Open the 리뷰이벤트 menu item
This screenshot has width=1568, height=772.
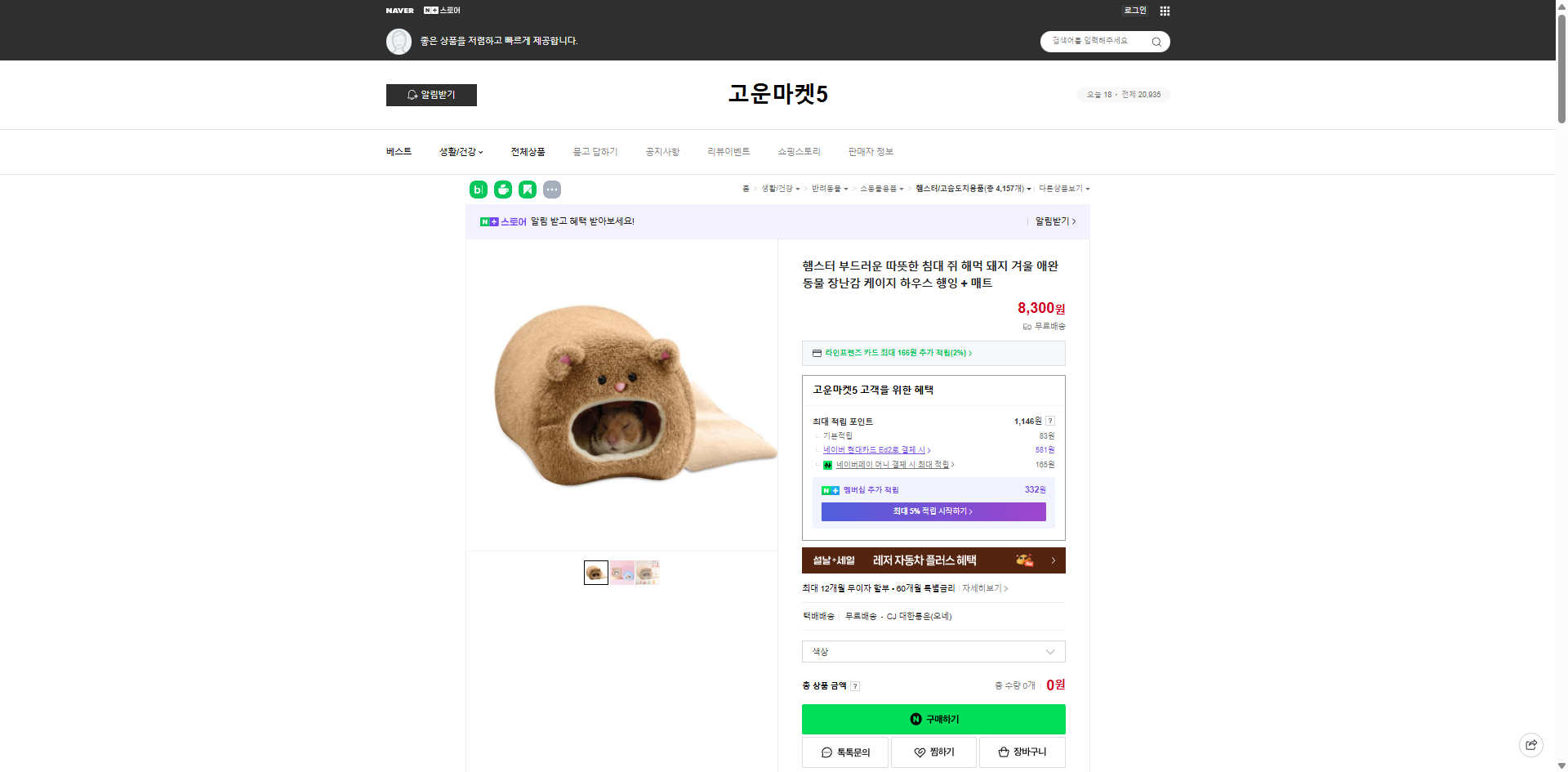pyautogui.click(x=727, y=152)
